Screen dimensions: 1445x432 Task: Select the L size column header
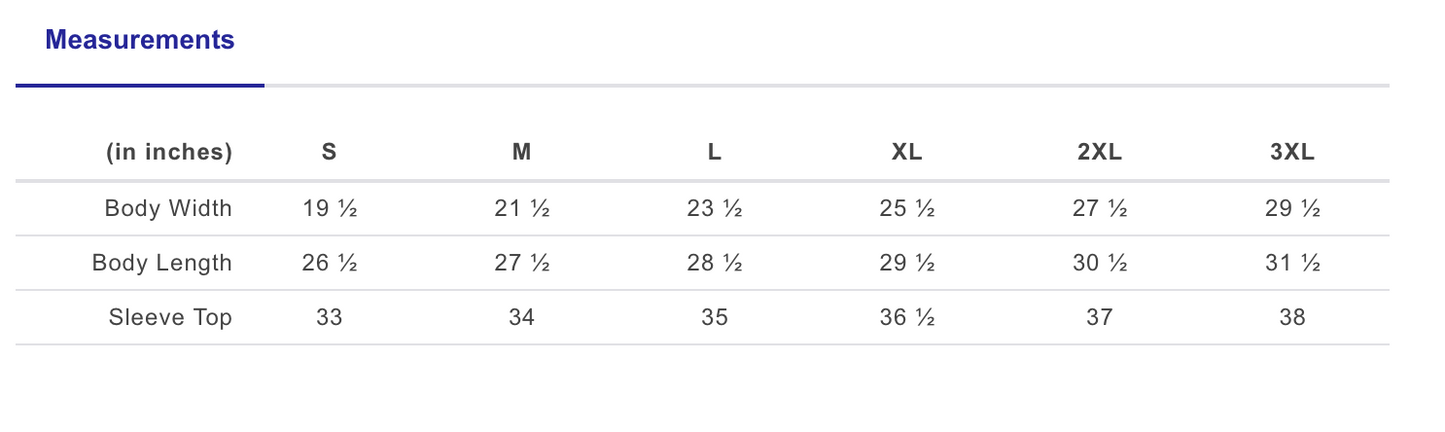coord(714,152)
